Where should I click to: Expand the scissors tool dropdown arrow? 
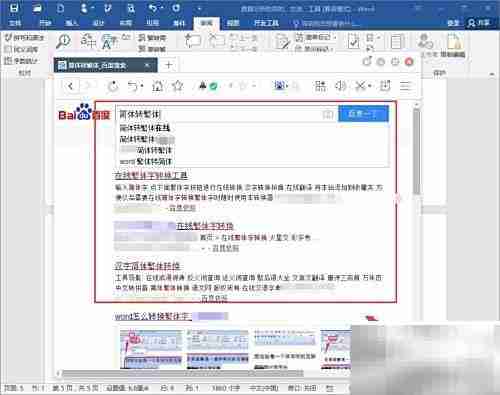tap(370, 86)
